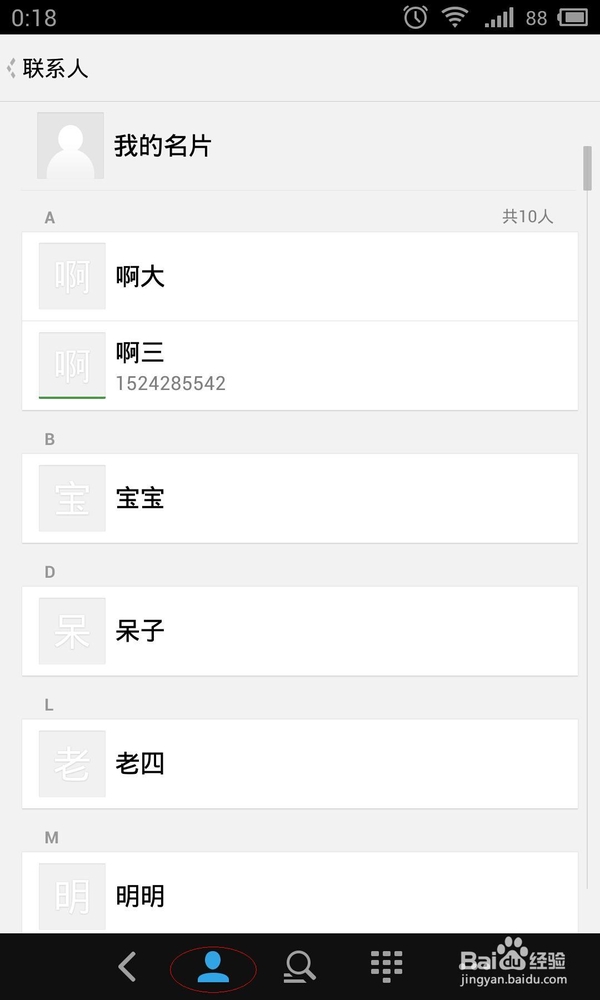Tap my card avatar placeholder
600x1000 pixels.
tap(70, 145)
